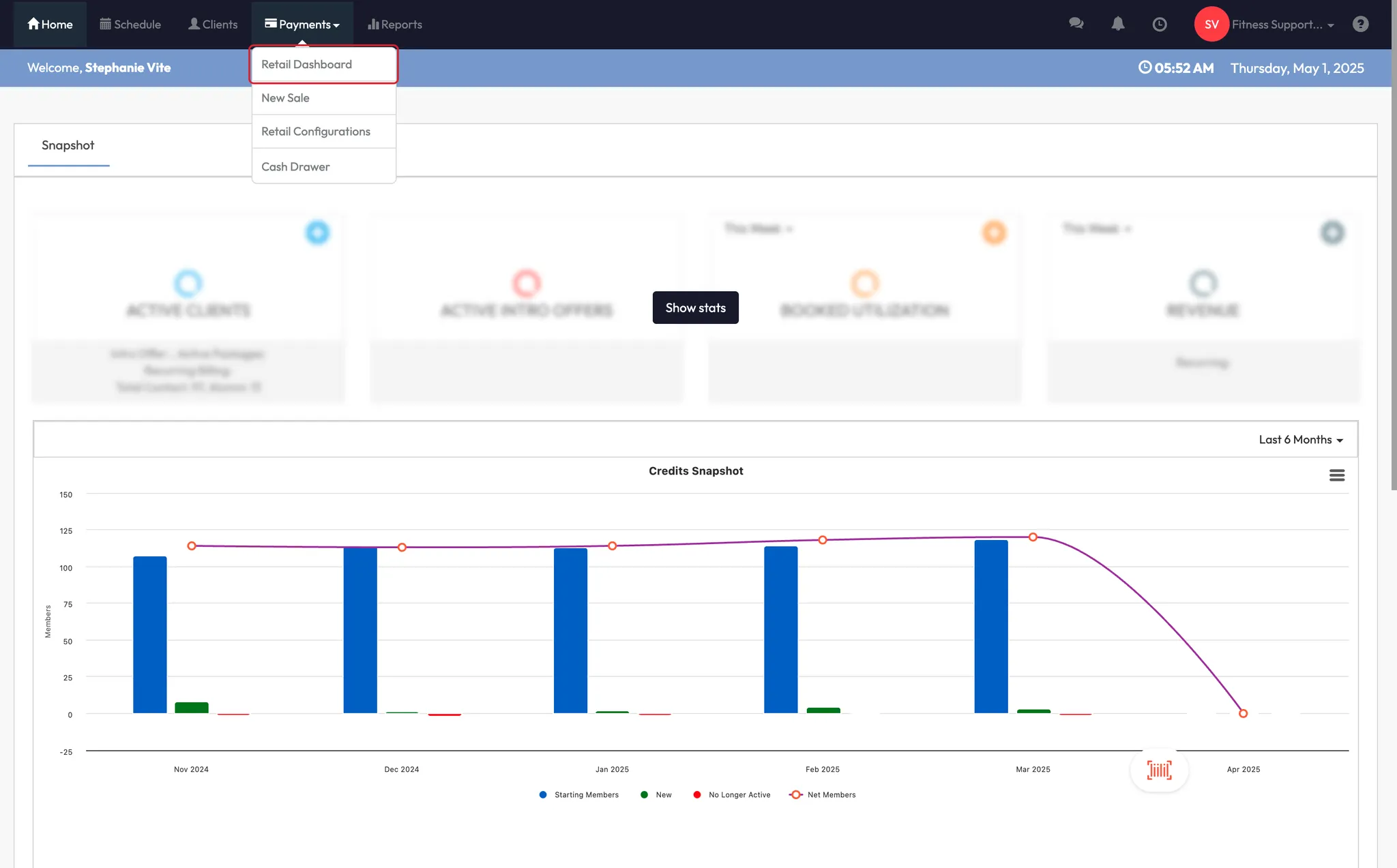Open the chat messages icon
Image resolution: width=1397 pixels, height=868 pixels.
tap(1076, 24)
